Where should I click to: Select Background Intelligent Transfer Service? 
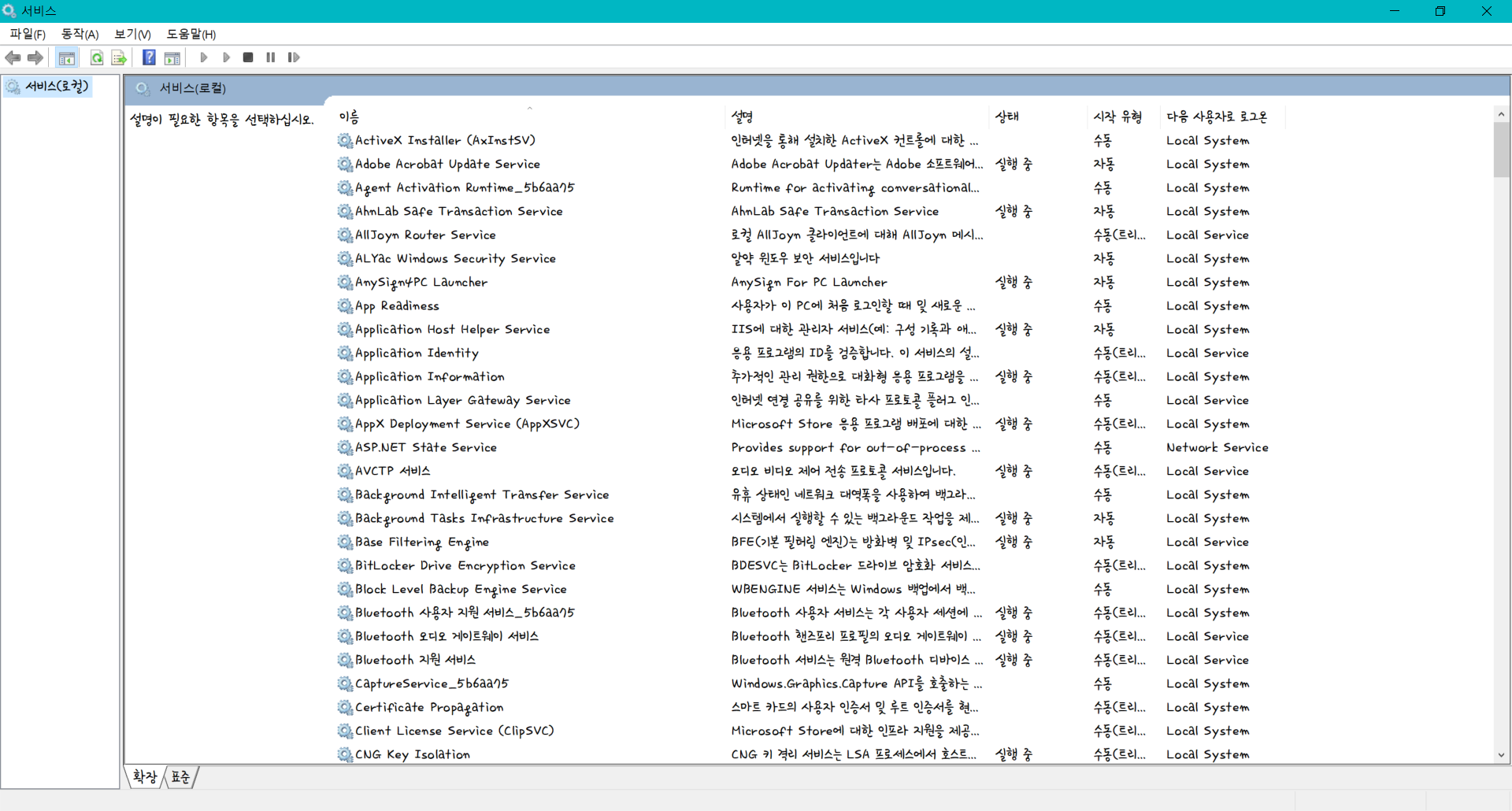[481, 494]
